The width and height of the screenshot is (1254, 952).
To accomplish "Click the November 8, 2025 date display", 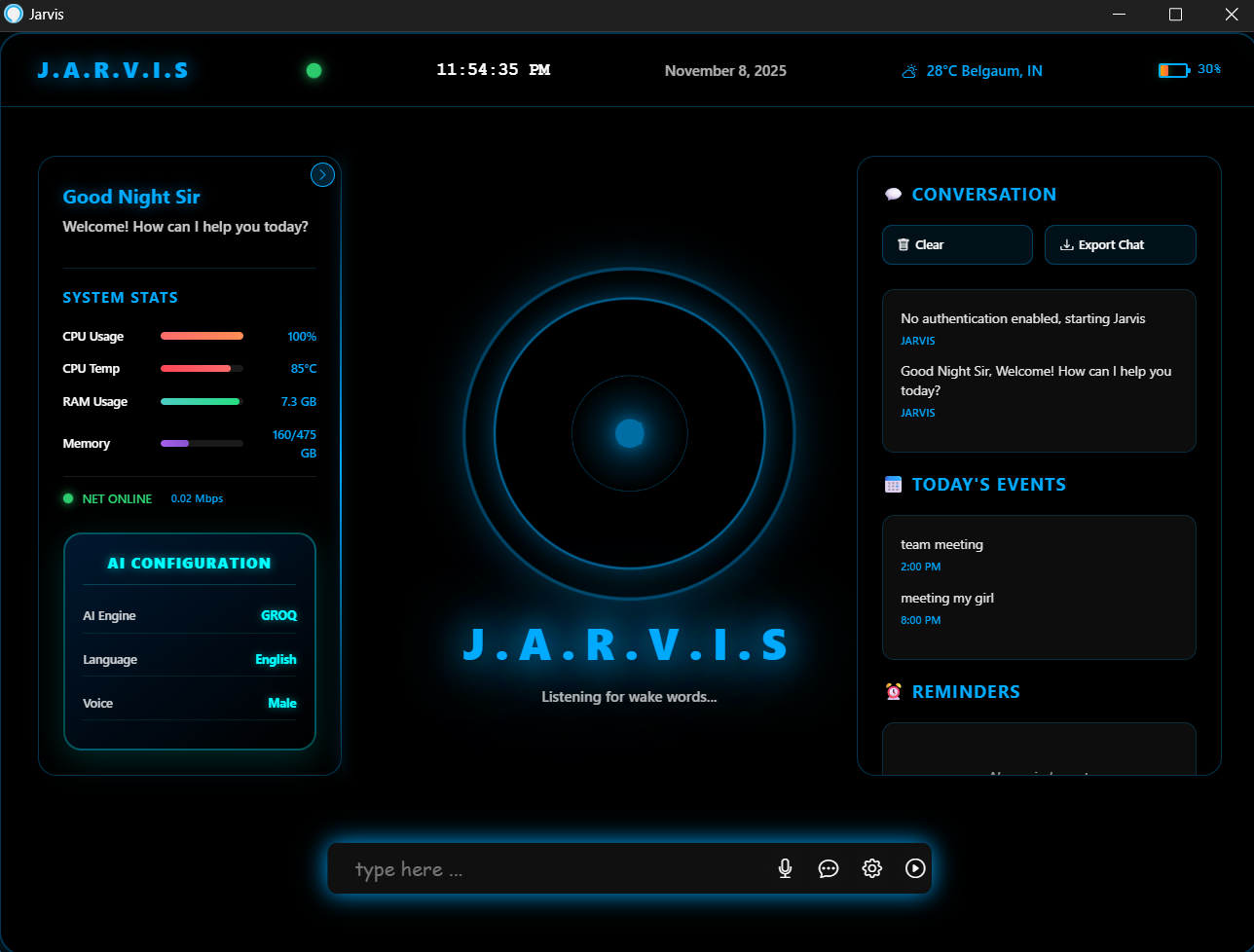I will [725, 70].
